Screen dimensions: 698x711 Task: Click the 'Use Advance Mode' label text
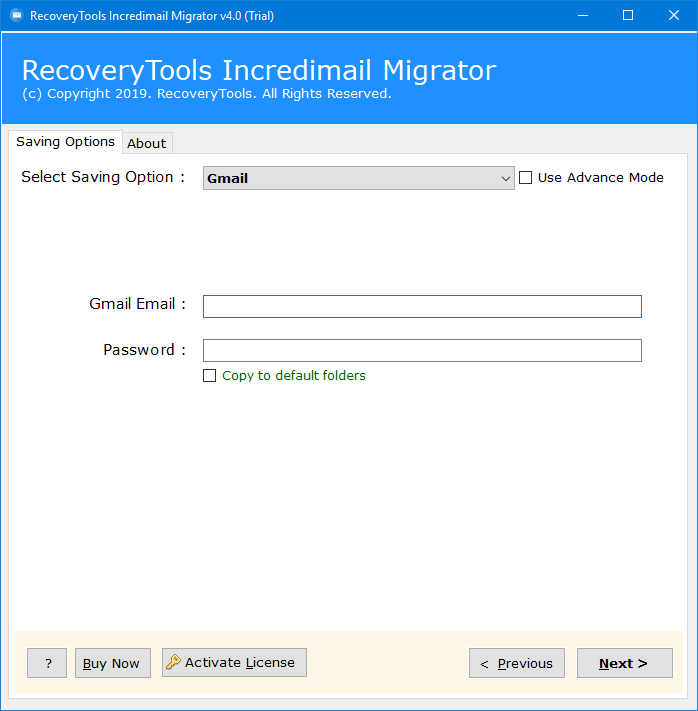tap(600, 177)
